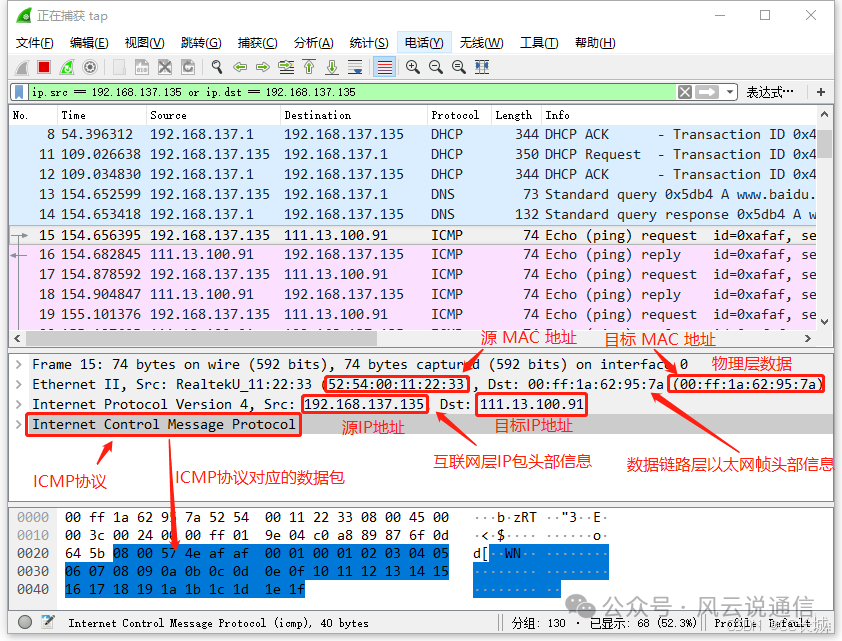Click inside the display filter field
Screen dimensions: 842x641
click(352, 92)
